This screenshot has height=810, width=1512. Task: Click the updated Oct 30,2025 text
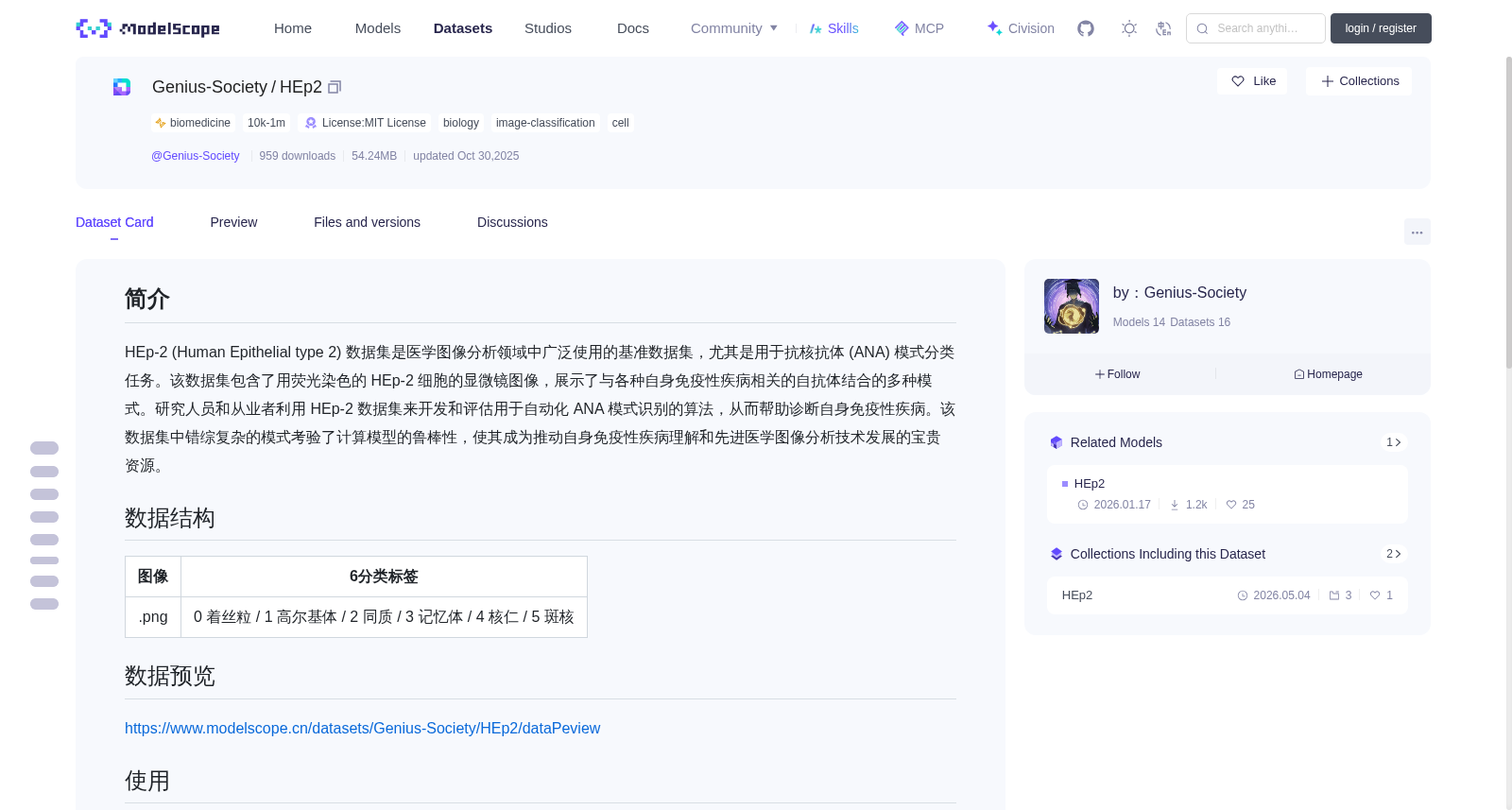[466, 156]
